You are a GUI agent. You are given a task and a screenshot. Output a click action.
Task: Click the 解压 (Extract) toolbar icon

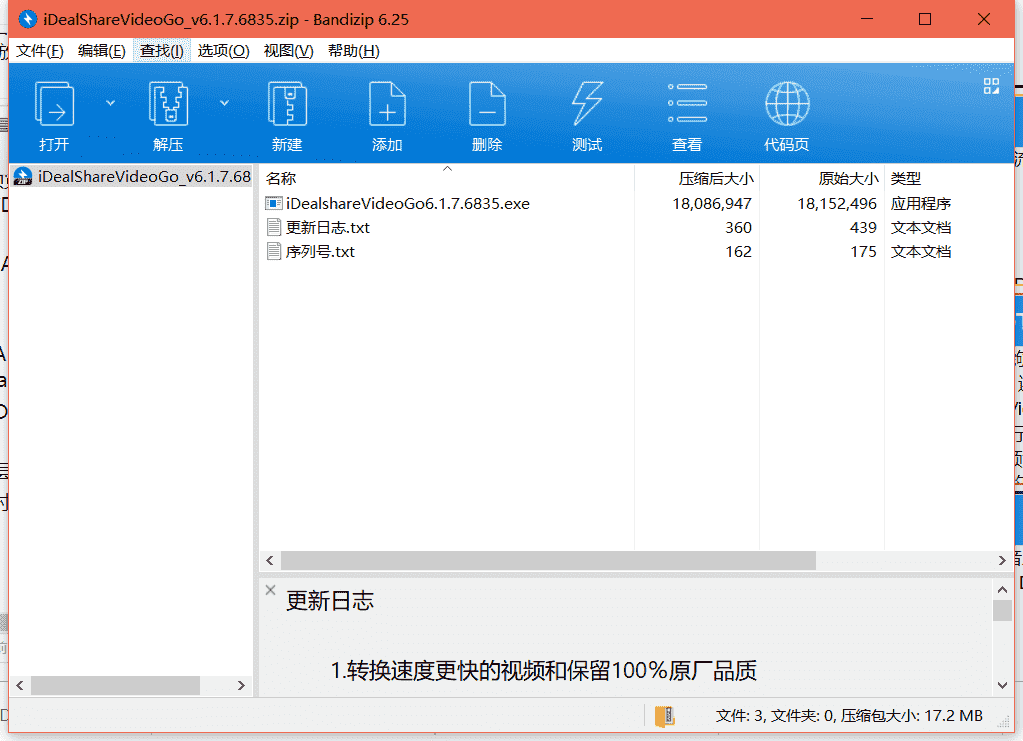pyautogui.click(x=168, y=104)
